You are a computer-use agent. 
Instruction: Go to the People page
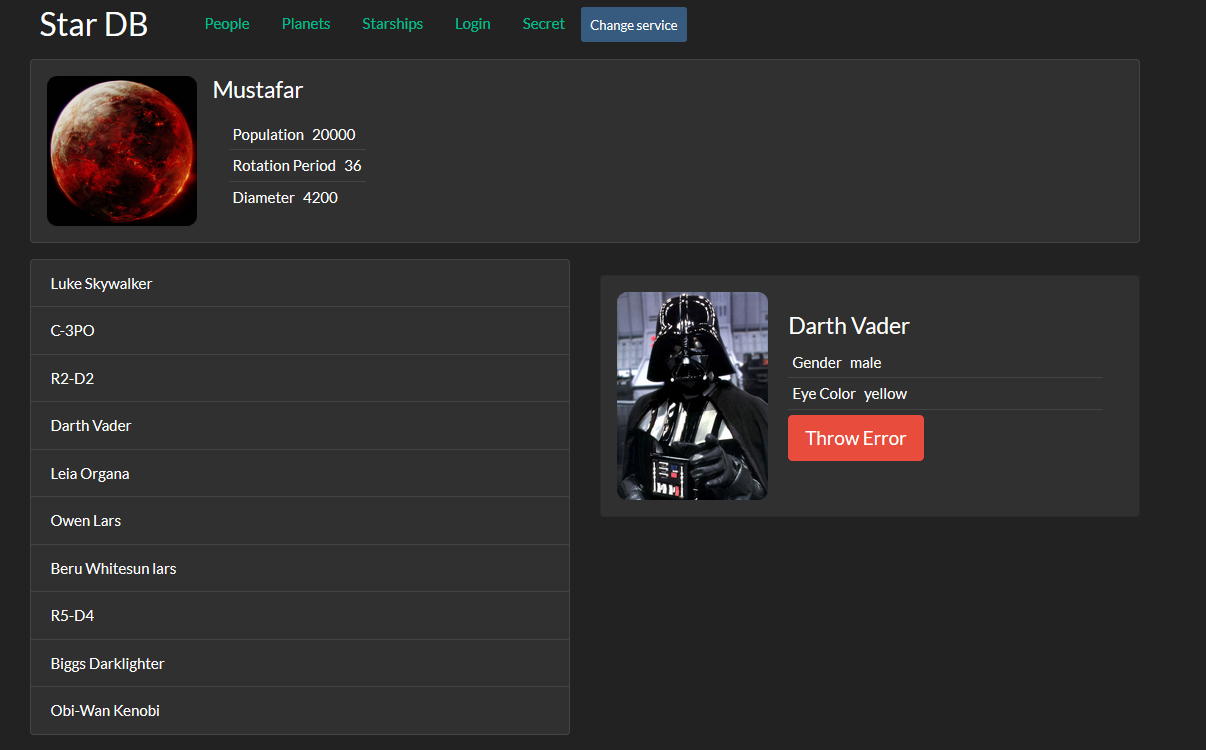(227, 24)
